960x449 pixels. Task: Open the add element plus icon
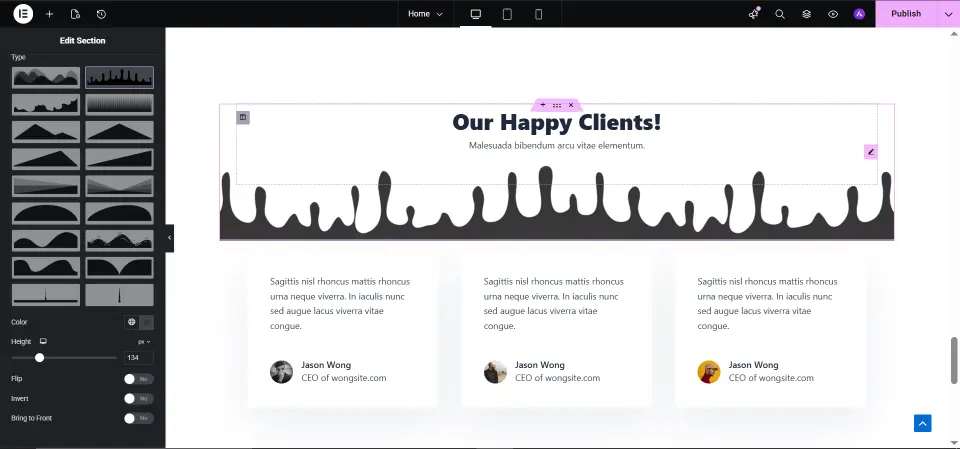[50, 14]
